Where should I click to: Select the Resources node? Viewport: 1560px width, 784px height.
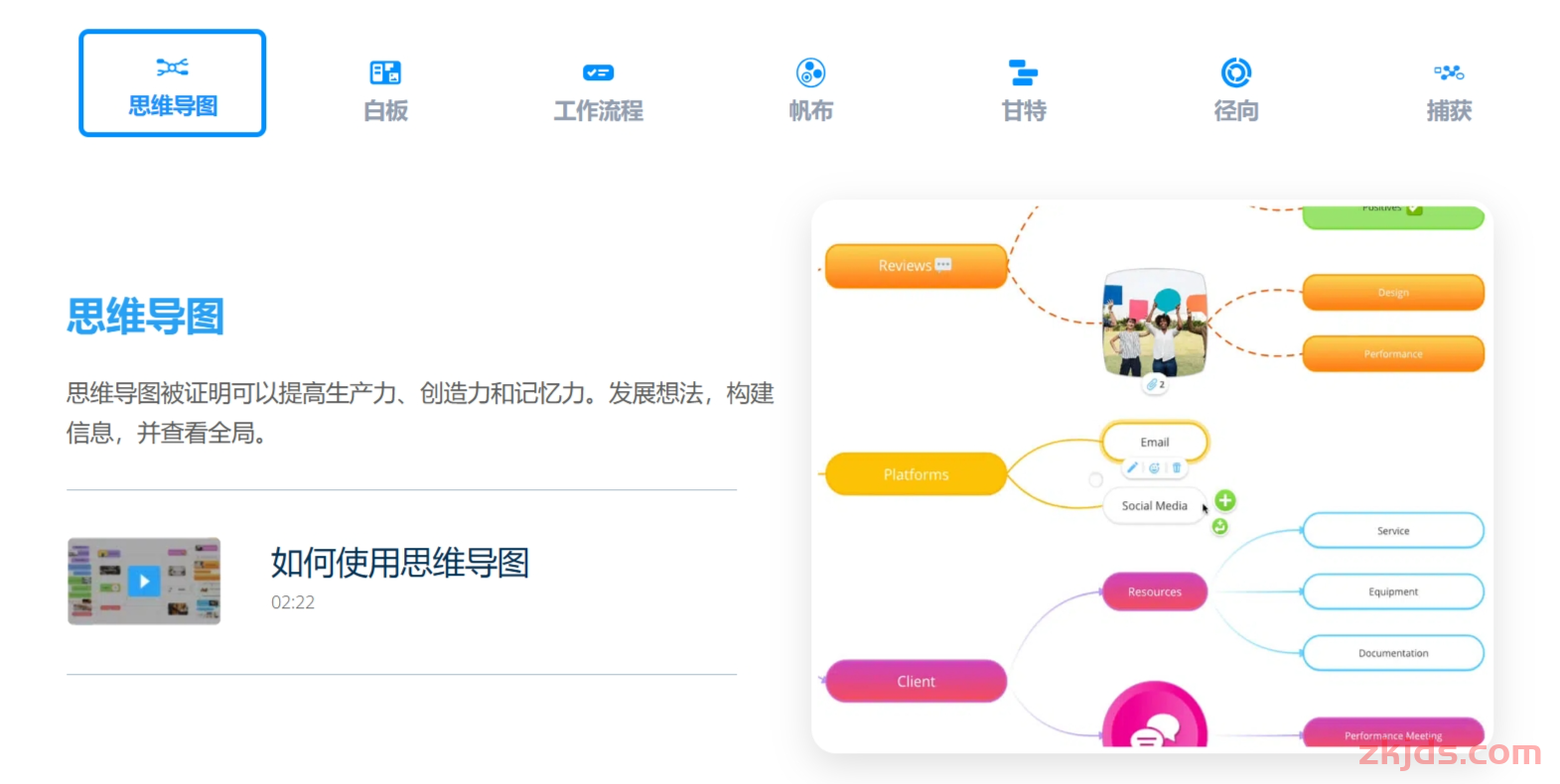tap(1155, 591)
